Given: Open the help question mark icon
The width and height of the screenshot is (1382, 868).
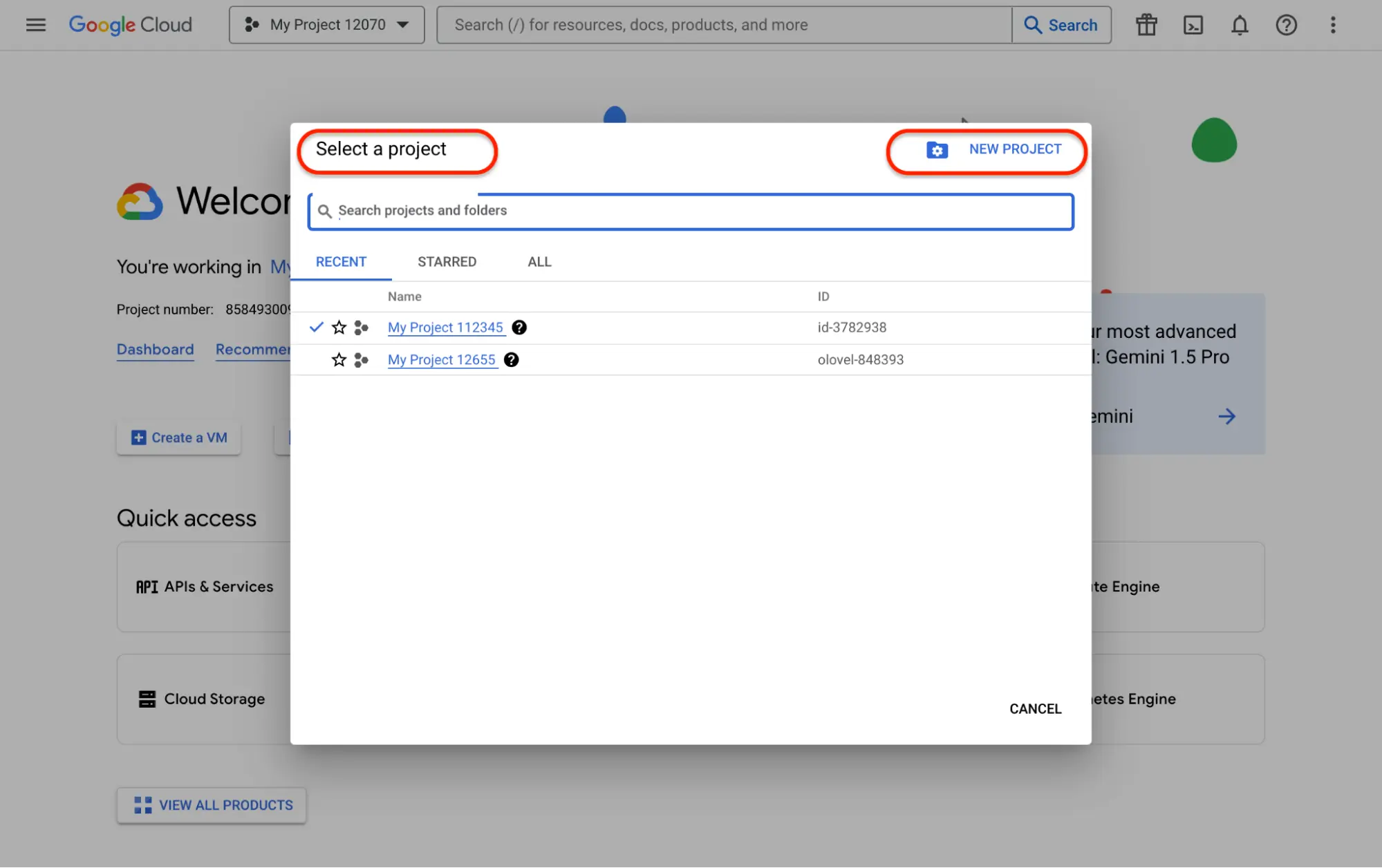Looking at the screenshot, I should tap(1286, 25).
